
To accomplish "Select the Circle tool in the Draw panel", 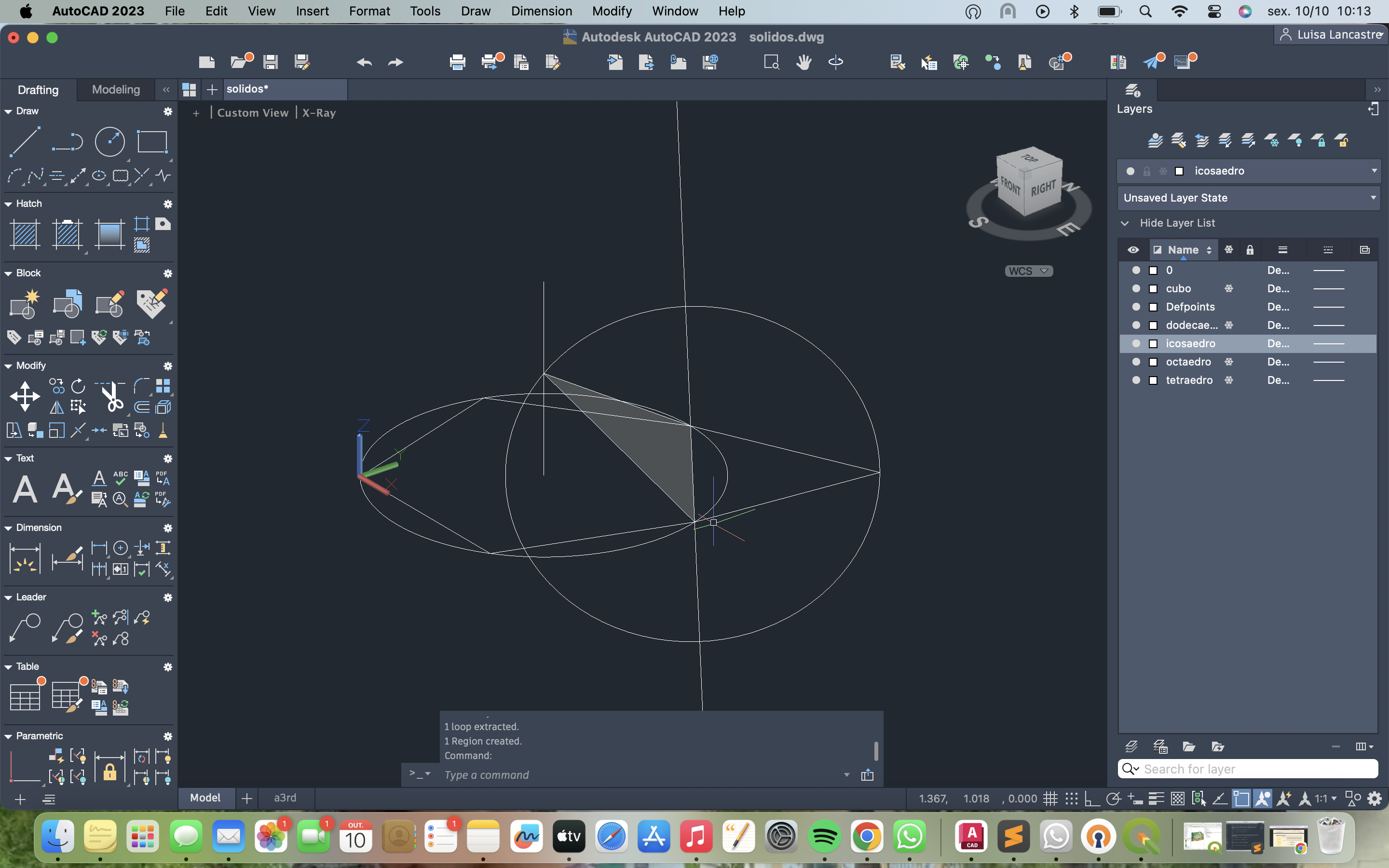I will (x=109, y=141).
